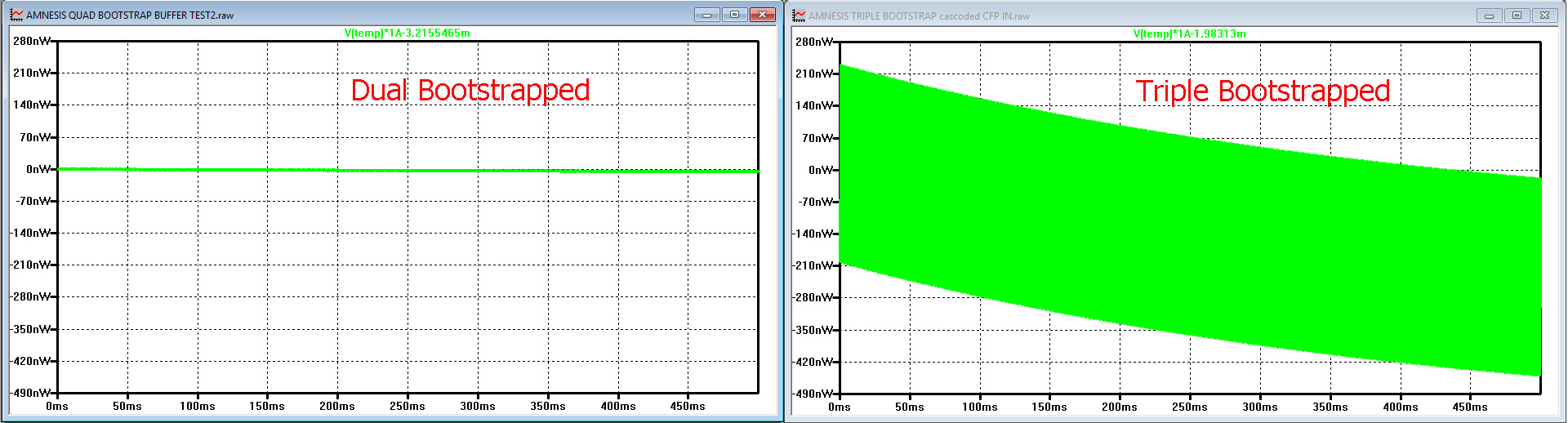Maximize the TRIPLE BOOTSTRAP cascoded CFP IN.raw window
Screen dimensions: 1568x423
(x=1517, y=16)
